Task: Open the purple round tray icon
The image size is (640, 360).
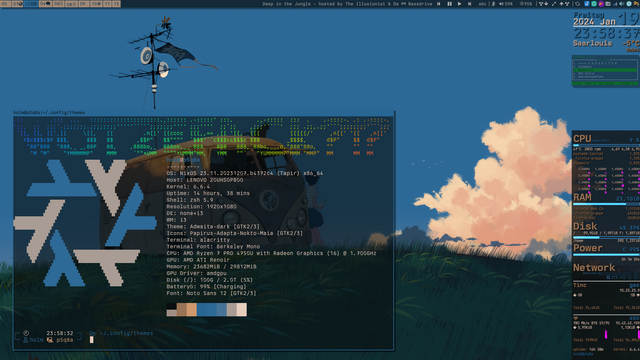Action: (x=601, y=4)
